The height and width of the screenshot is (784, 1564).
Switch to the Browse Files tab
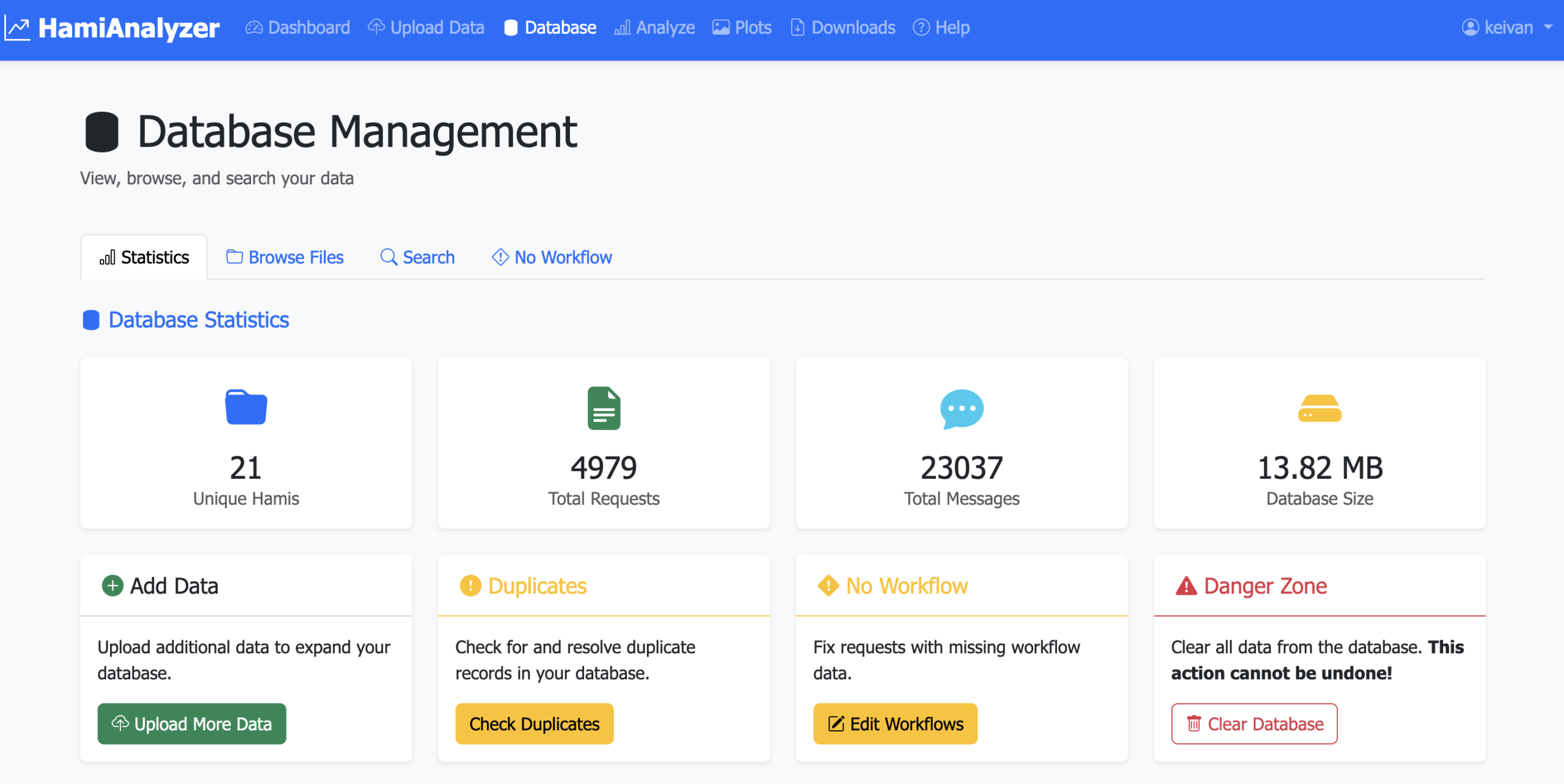pos(285,257)
